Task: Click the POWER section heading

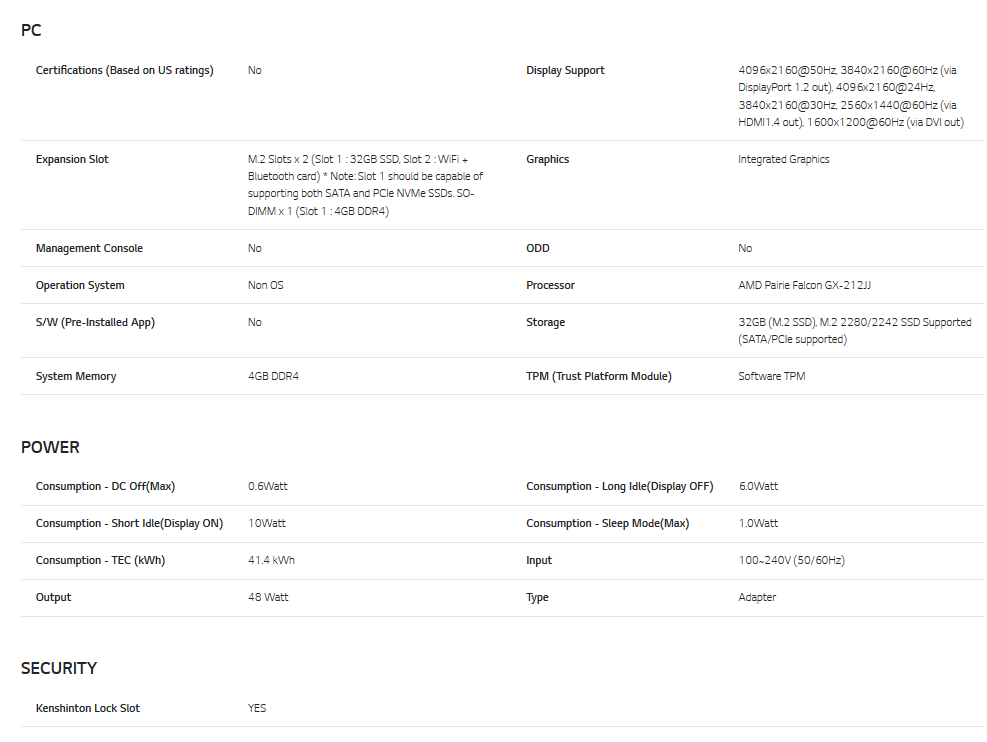Action: click(50, 447)
